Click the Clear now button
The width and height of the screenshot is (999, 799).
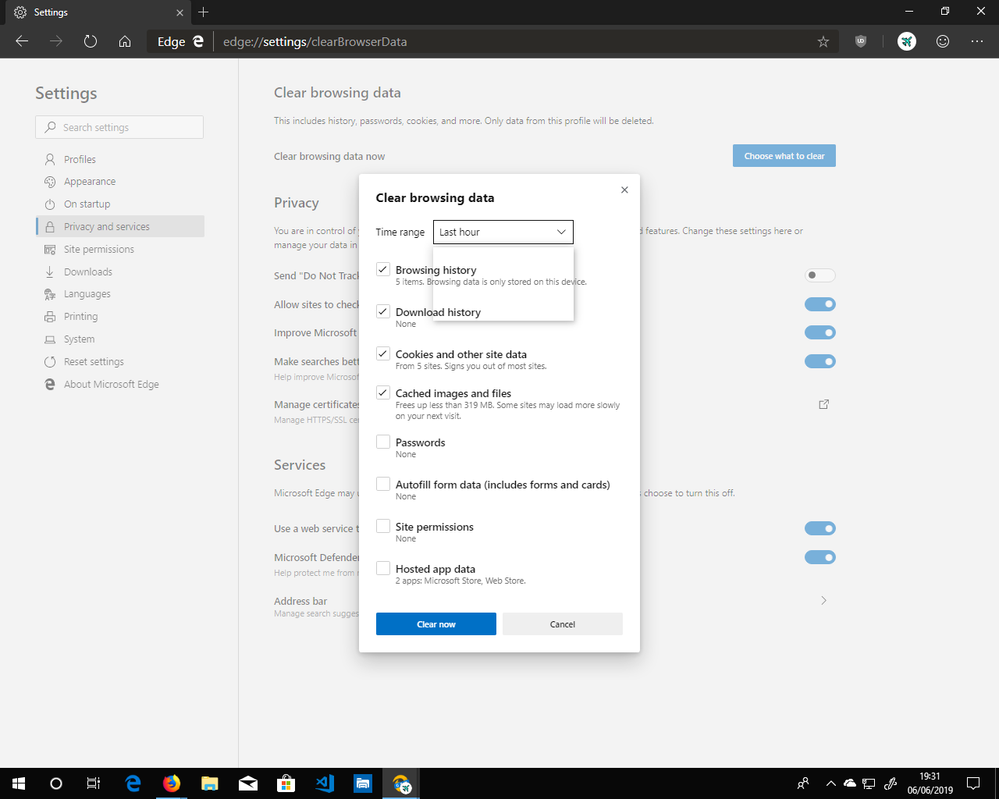[x=436, y=624]
